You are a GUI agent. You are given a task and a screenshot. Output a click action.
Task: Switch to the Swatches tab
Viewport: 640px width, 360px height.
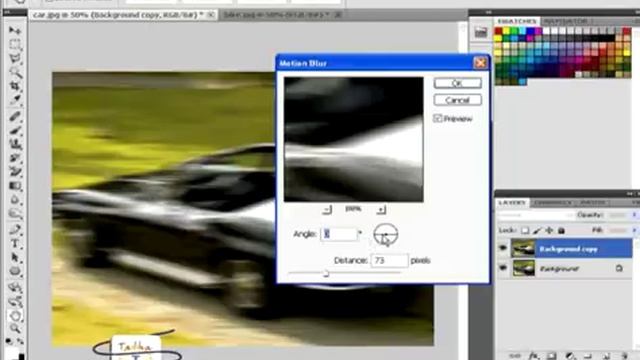517,21
